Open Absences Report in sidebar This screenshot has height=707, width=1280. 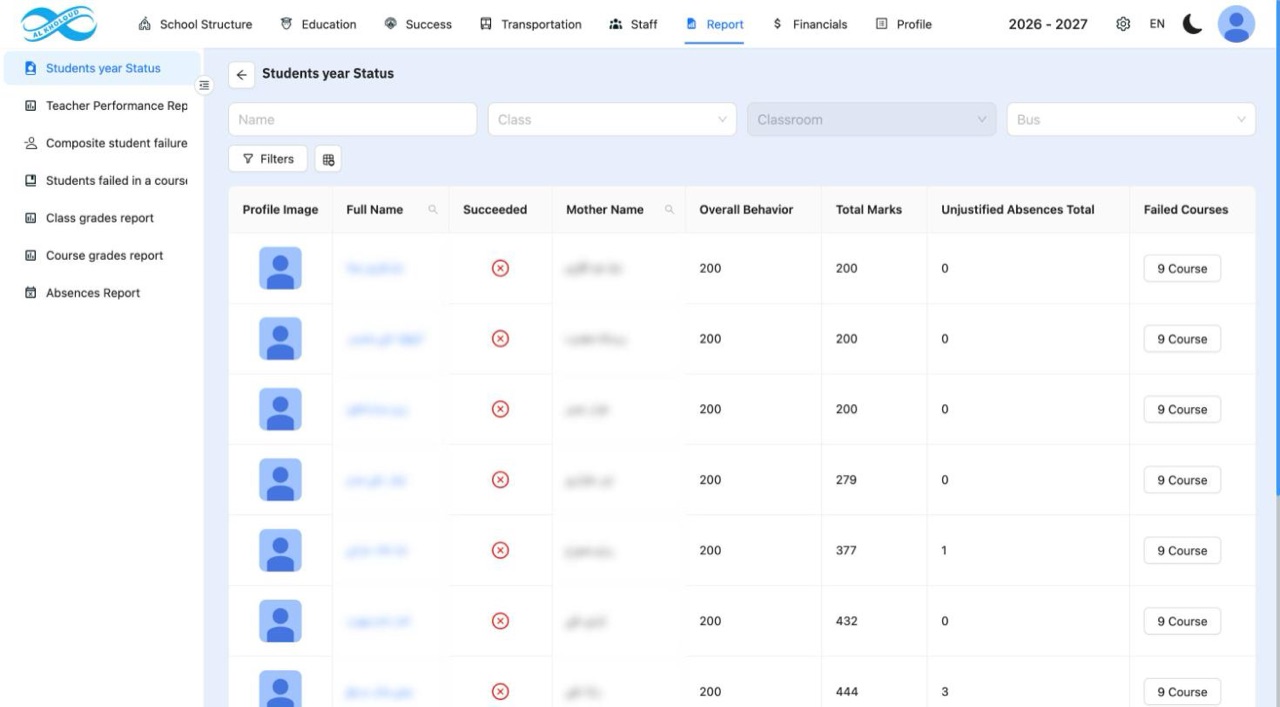point(104,293)
